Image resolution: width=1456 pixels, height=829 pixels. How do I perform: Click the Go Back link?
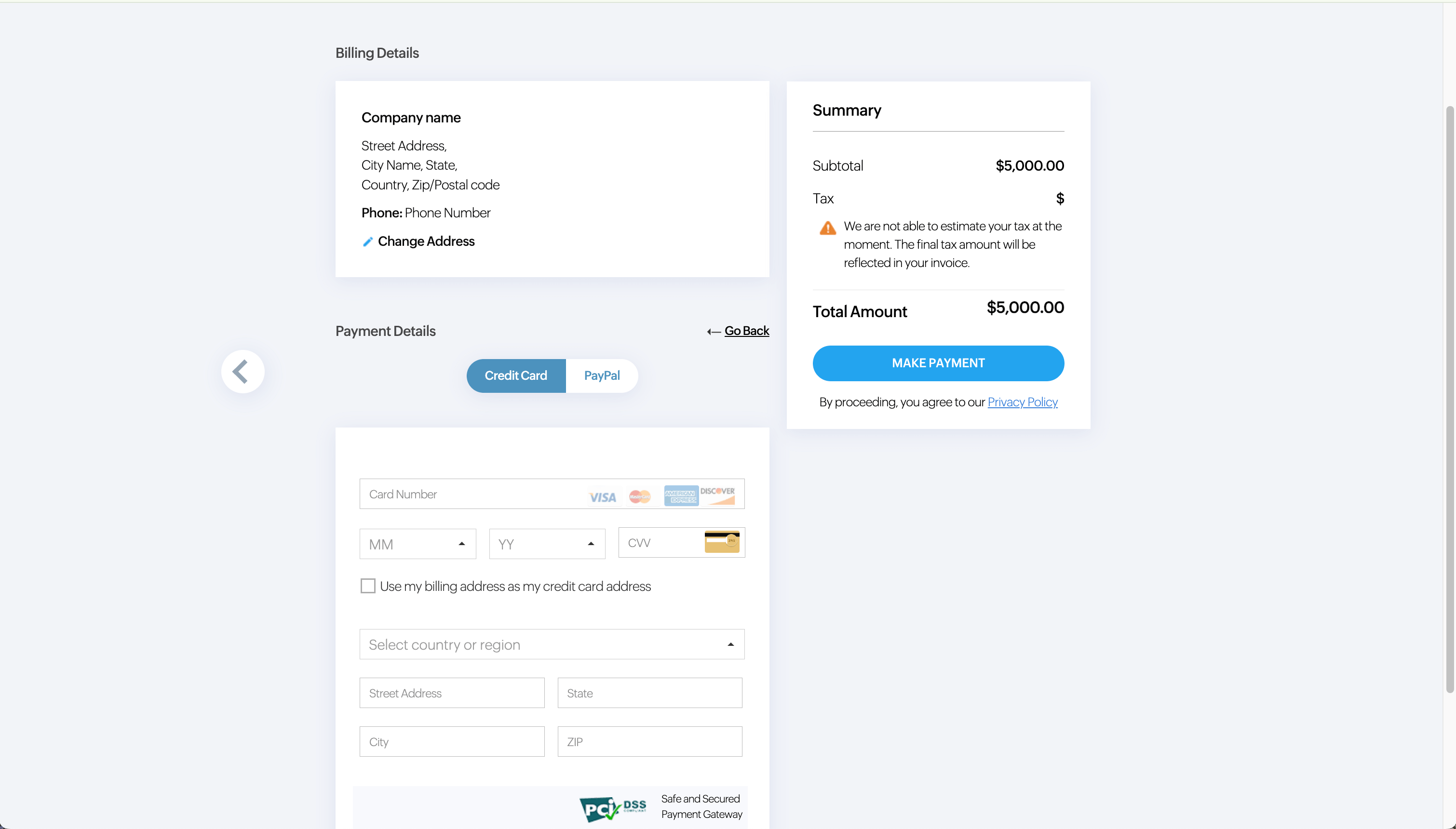click(x=746, y=331)
